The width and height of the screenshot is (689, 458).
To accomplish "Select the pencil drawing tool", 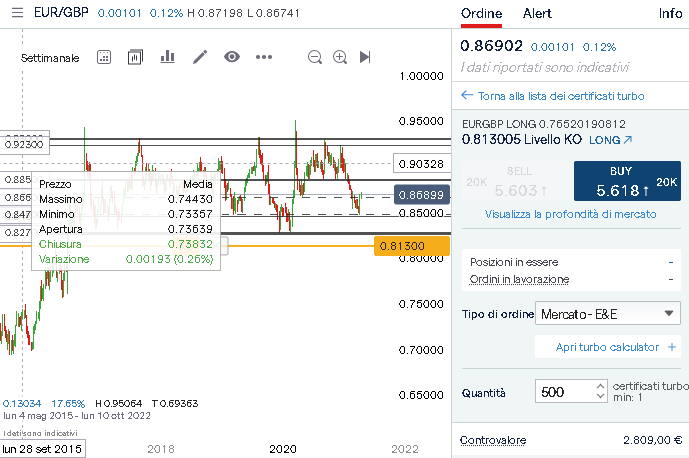I will pyautogui.click(x=200, y=57).
